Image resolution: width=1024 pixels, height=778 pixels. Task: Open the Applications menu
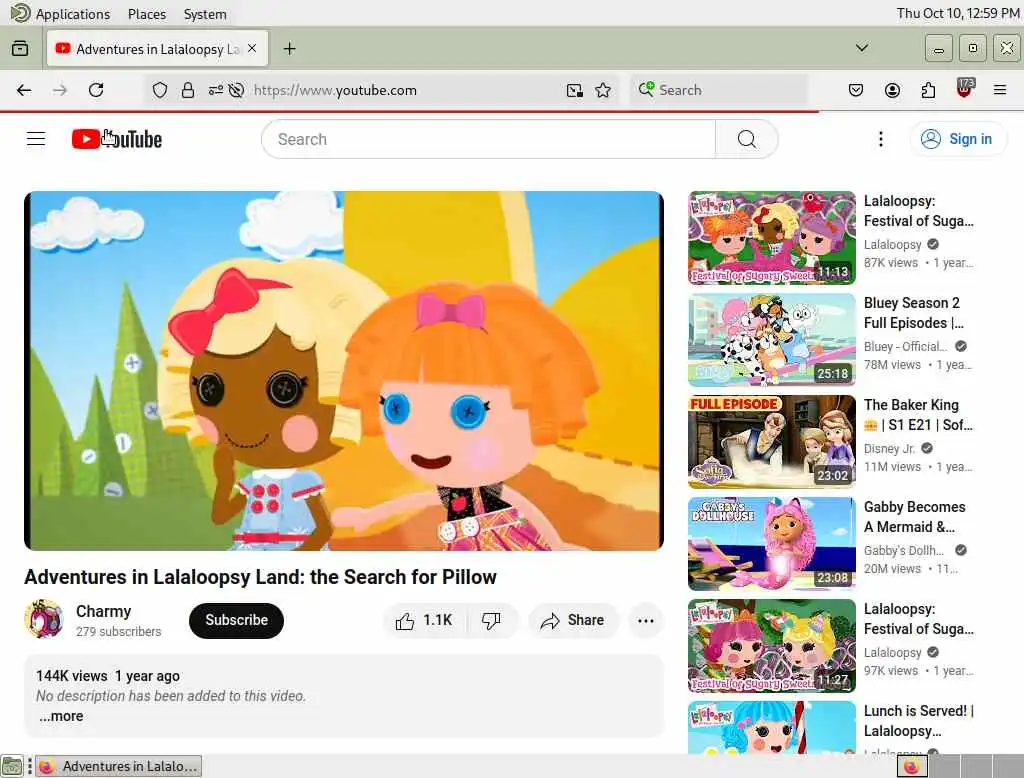(x=72, y=14)
